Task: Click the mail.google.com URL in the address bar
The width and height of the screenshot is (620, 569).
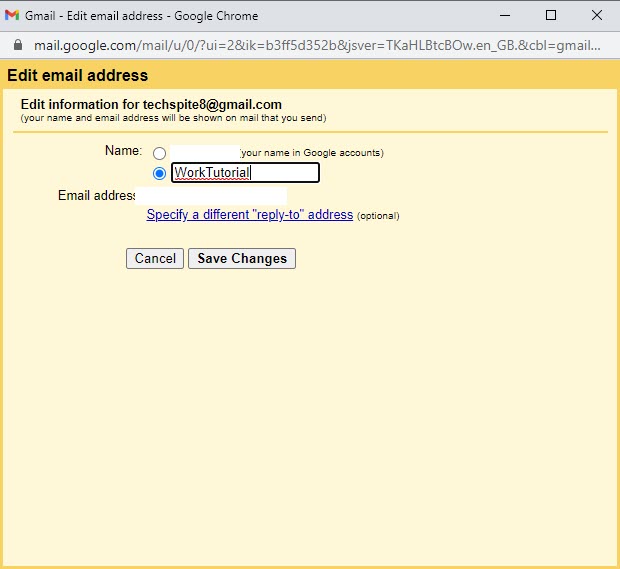Action: (x=300, y=46)
